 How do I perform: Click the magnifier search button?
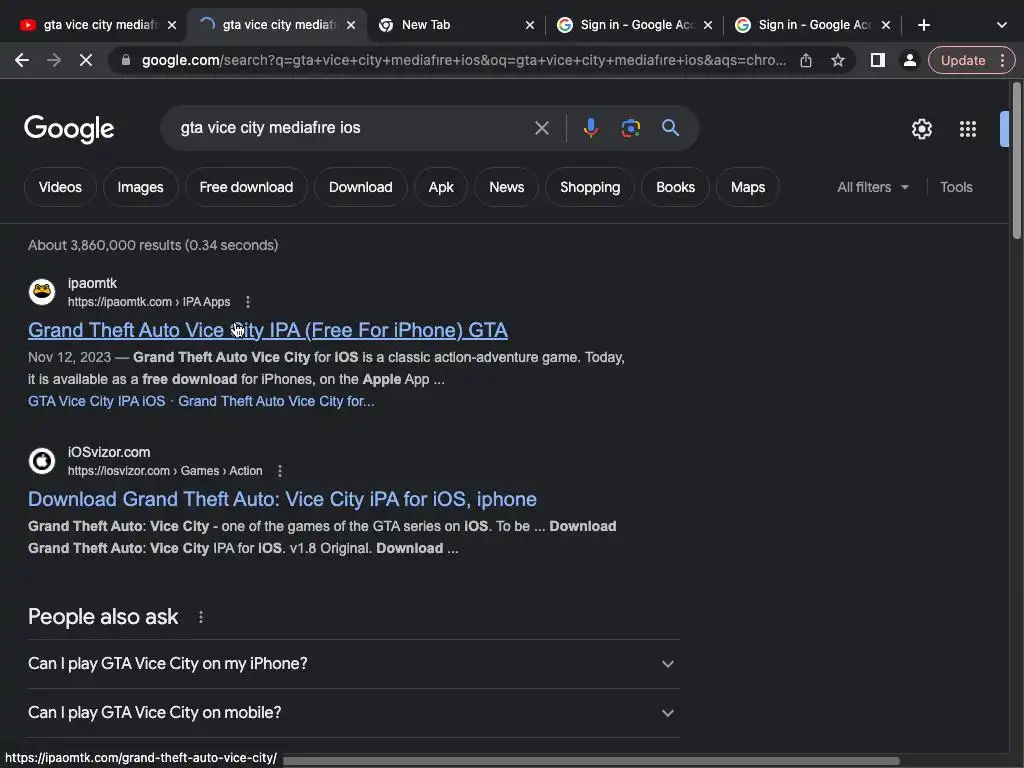tap(670, 128)
